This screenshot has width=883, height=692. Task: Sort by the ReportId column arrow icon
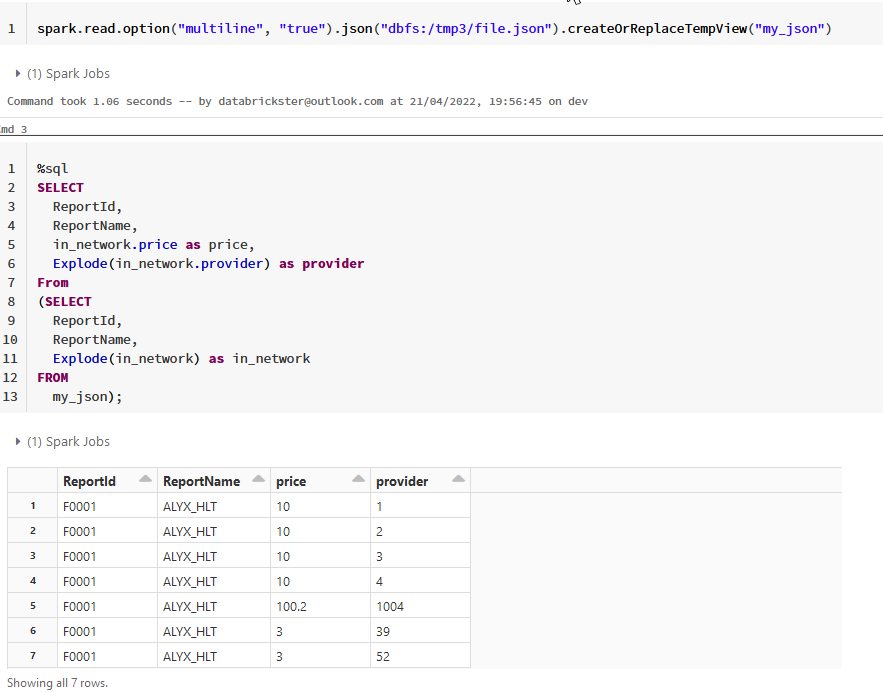tap(146, 480)
